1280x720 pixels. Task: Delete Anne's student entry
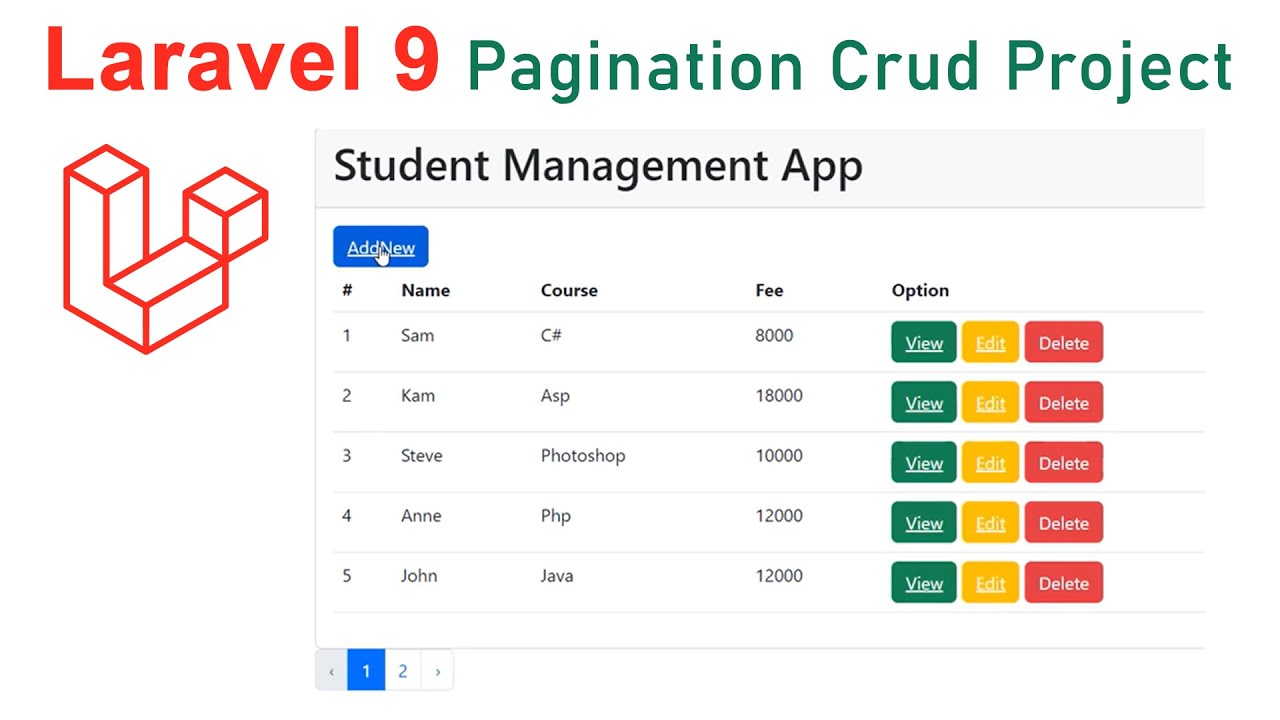(x=1063, y=523)
